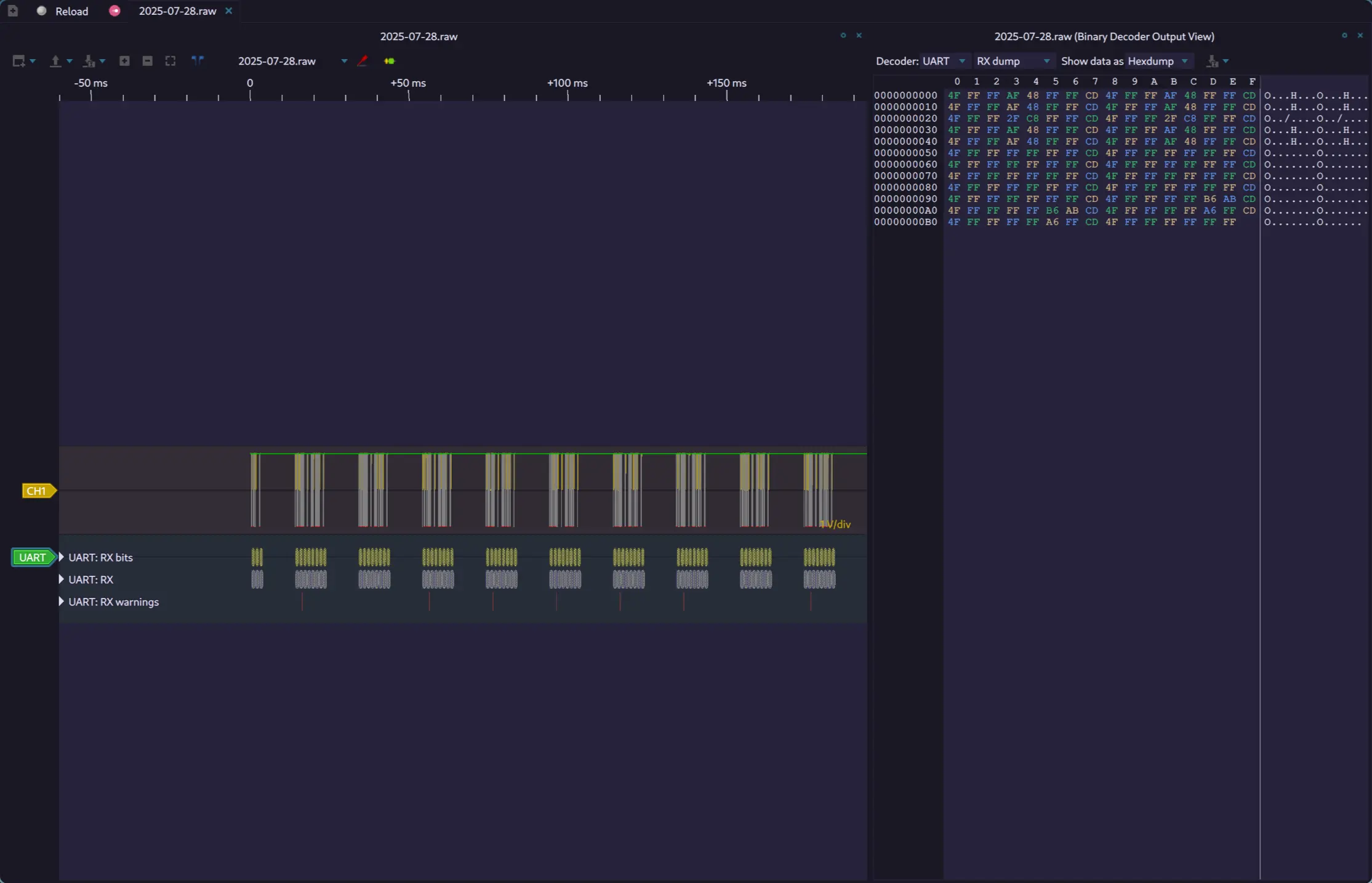Image resolution: width=1372 pixels, height=883 pixels.
Task: Click the open file upload icon
Action: (x=55, y=61)
